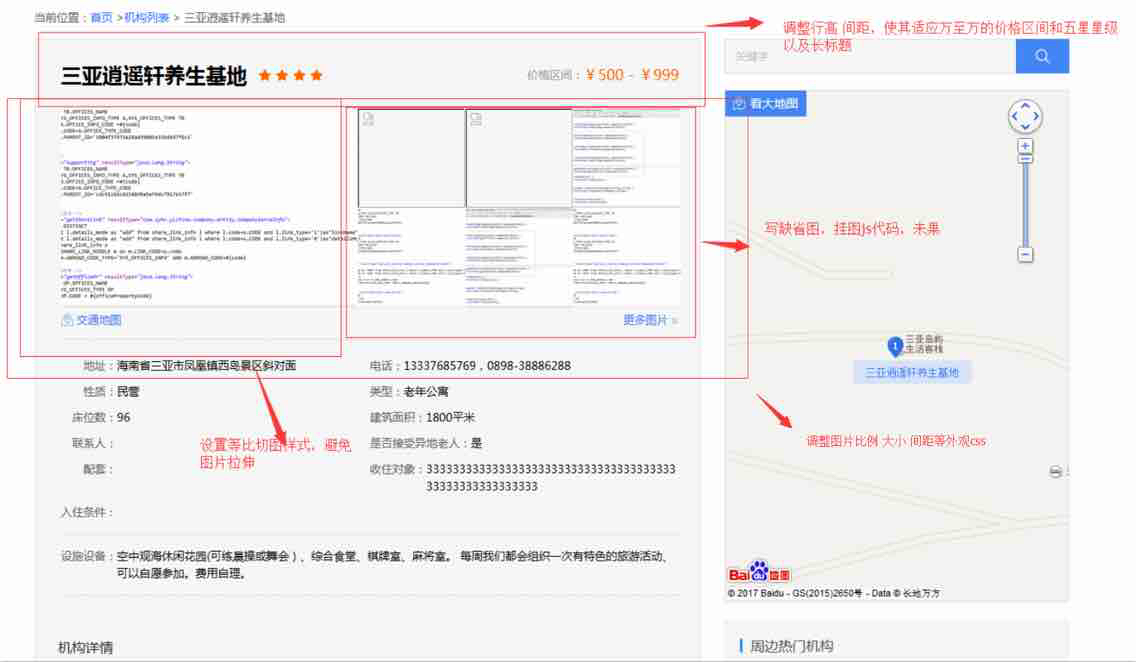The height and width of the screenshot is (662, 1136).
Task: Go to 首页 in the breadcrumb
Action: pyautogui.click(x=101, y=17)
